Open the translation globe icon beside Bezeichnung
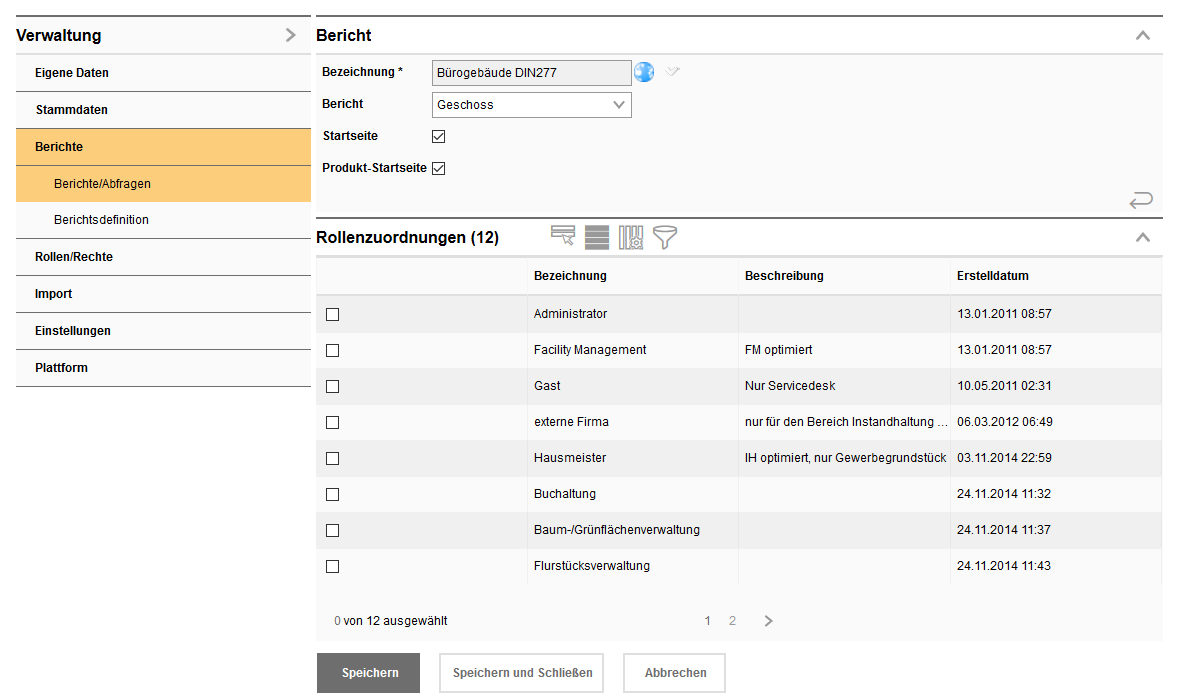Screen dimensions: 1178x700 click(x=643, y=71)
